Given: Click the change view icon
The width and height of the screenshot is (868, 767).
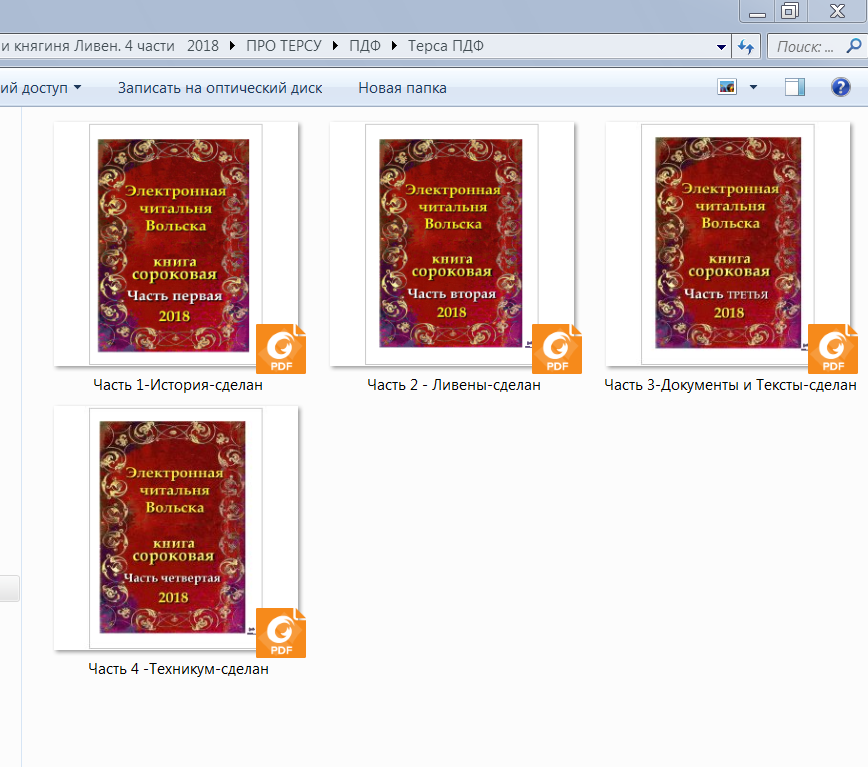Looking at the screenshot, I should [x=727, y=88].
